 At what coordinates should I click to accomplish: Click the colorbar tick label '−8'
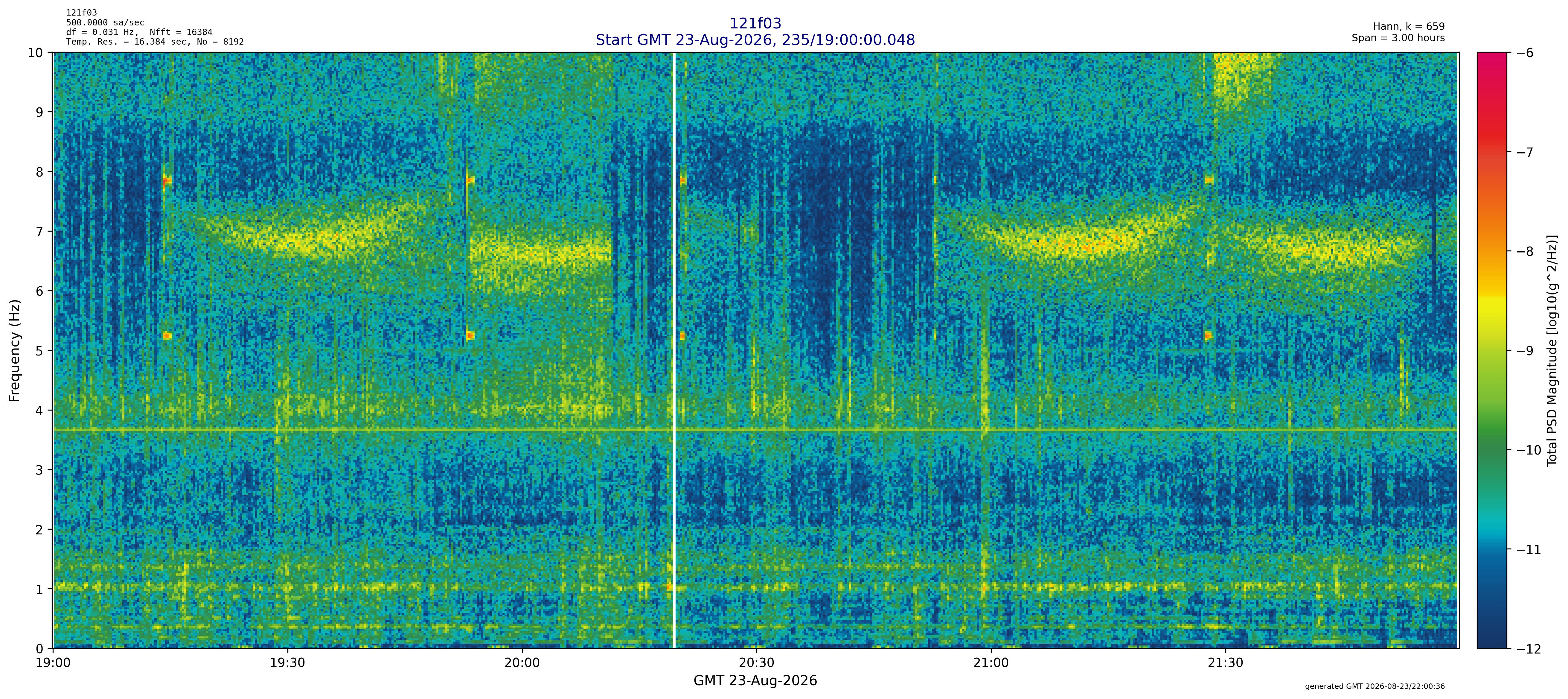[x=1525, y=251]
